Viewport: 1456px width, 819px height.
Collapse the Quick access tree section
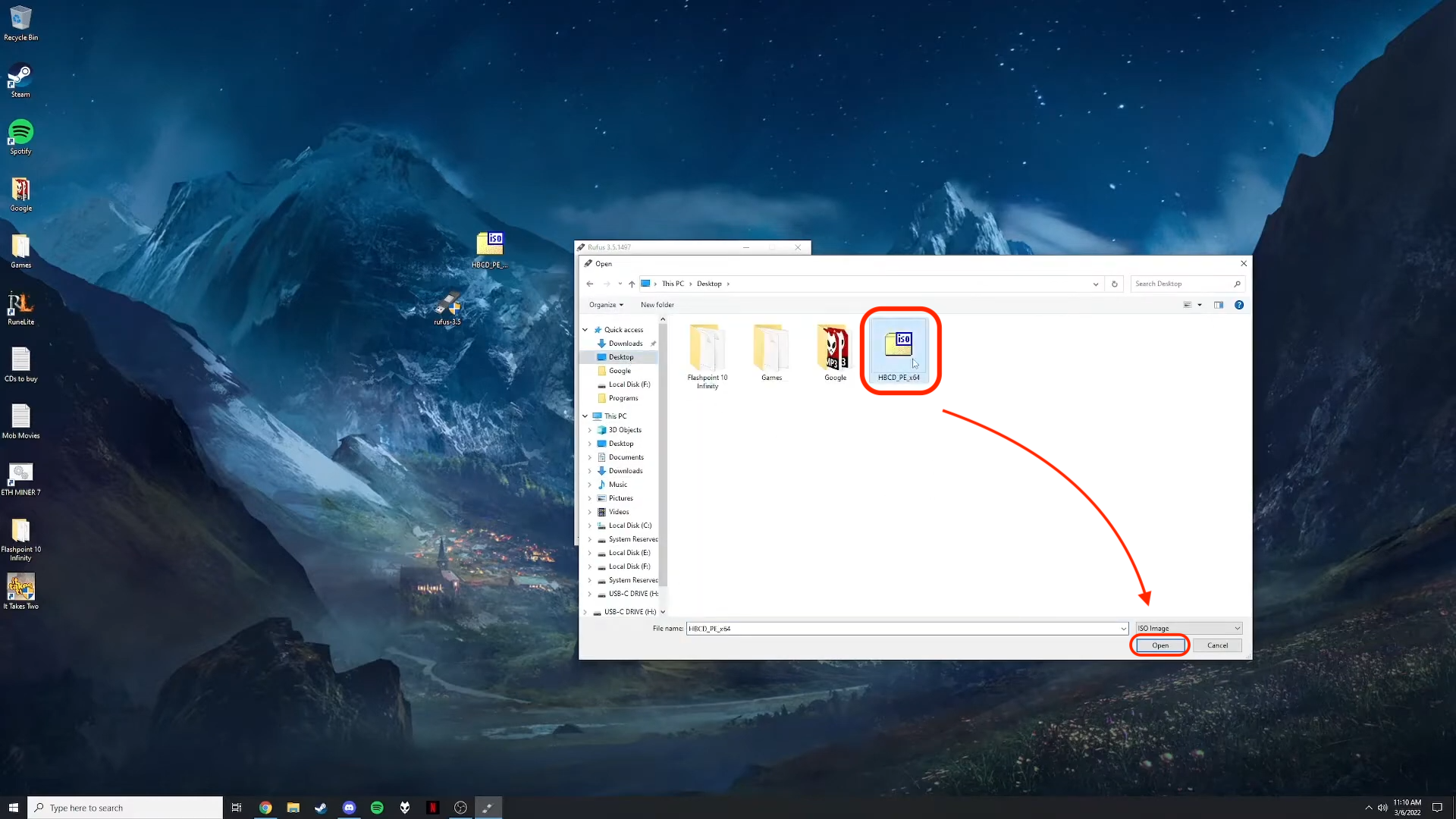pyautogui.click(x=585, y=330)
